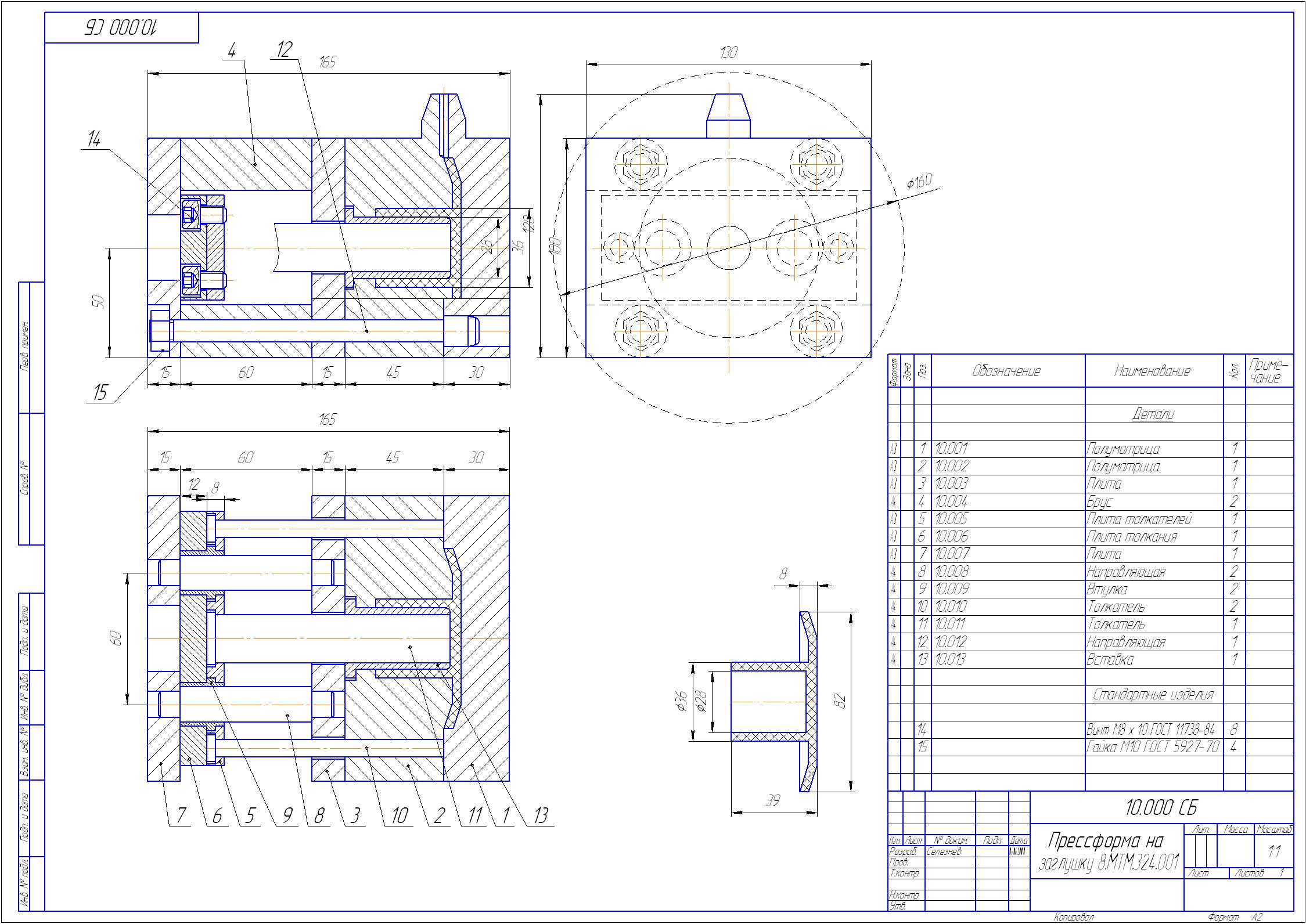Click the "Утв." row label
Screen dimensions: 1306x924
pos(898,907)
